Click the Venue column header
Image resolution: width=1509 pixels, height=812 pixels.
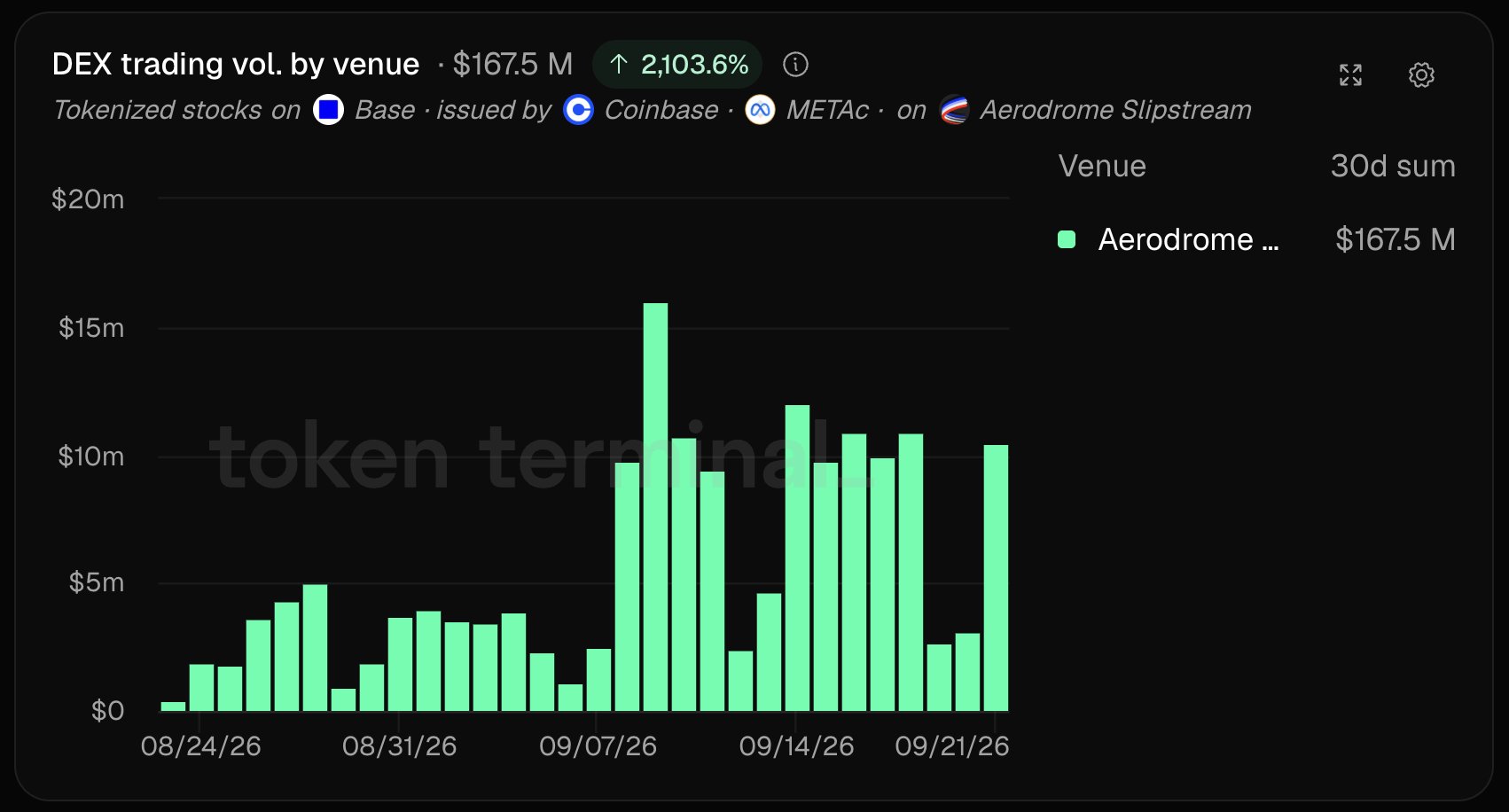[1102, 167]
